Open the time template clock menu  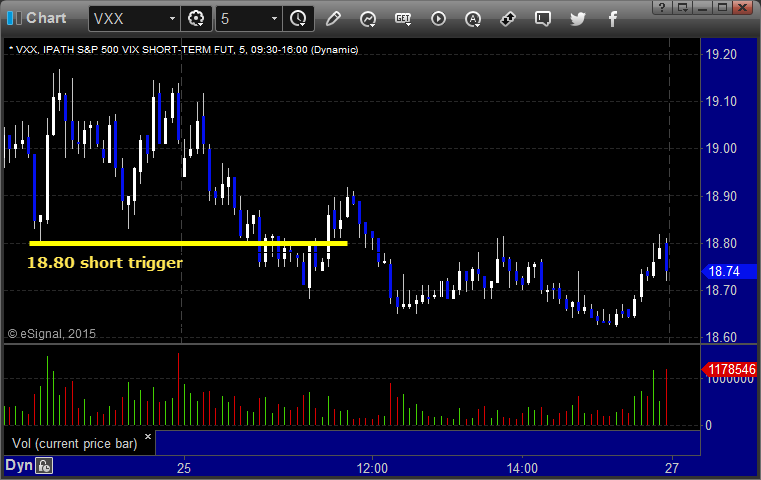pos(298,19)
